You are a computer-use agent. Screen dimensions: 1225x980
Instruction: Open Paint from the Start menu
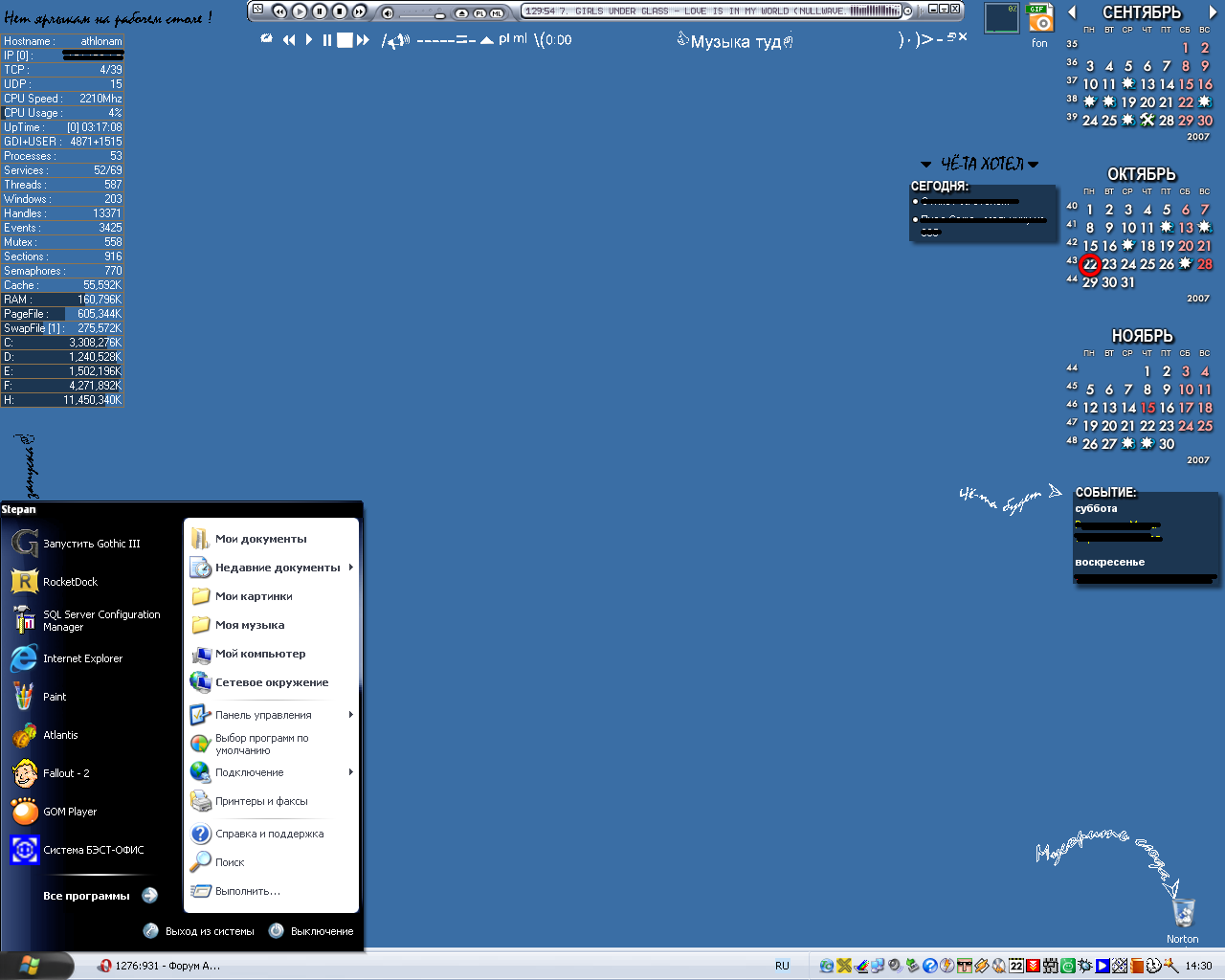tap(55, 697)
